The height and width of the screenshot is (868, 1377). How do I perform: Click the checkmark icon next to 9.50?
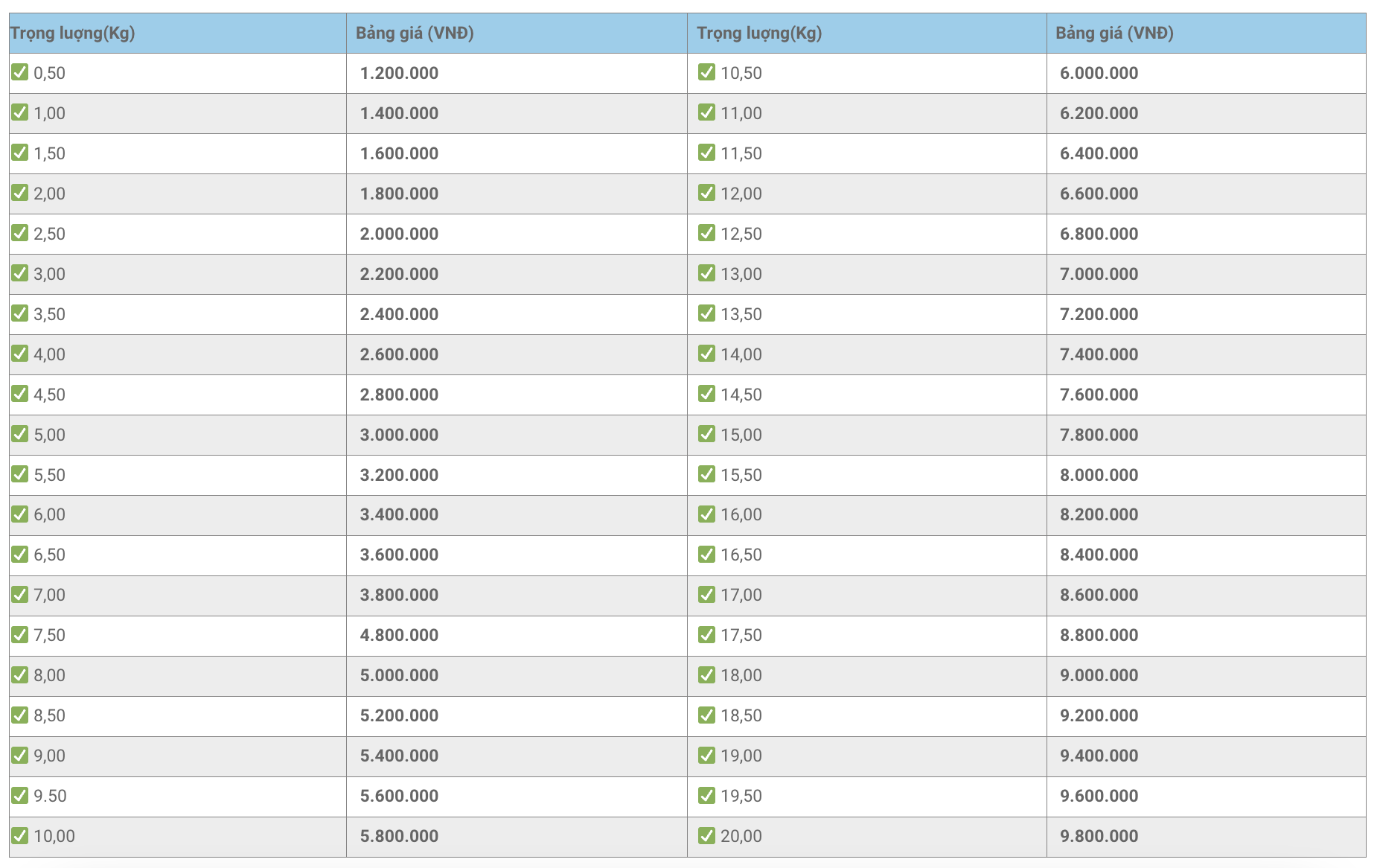[x=20, y=795]
